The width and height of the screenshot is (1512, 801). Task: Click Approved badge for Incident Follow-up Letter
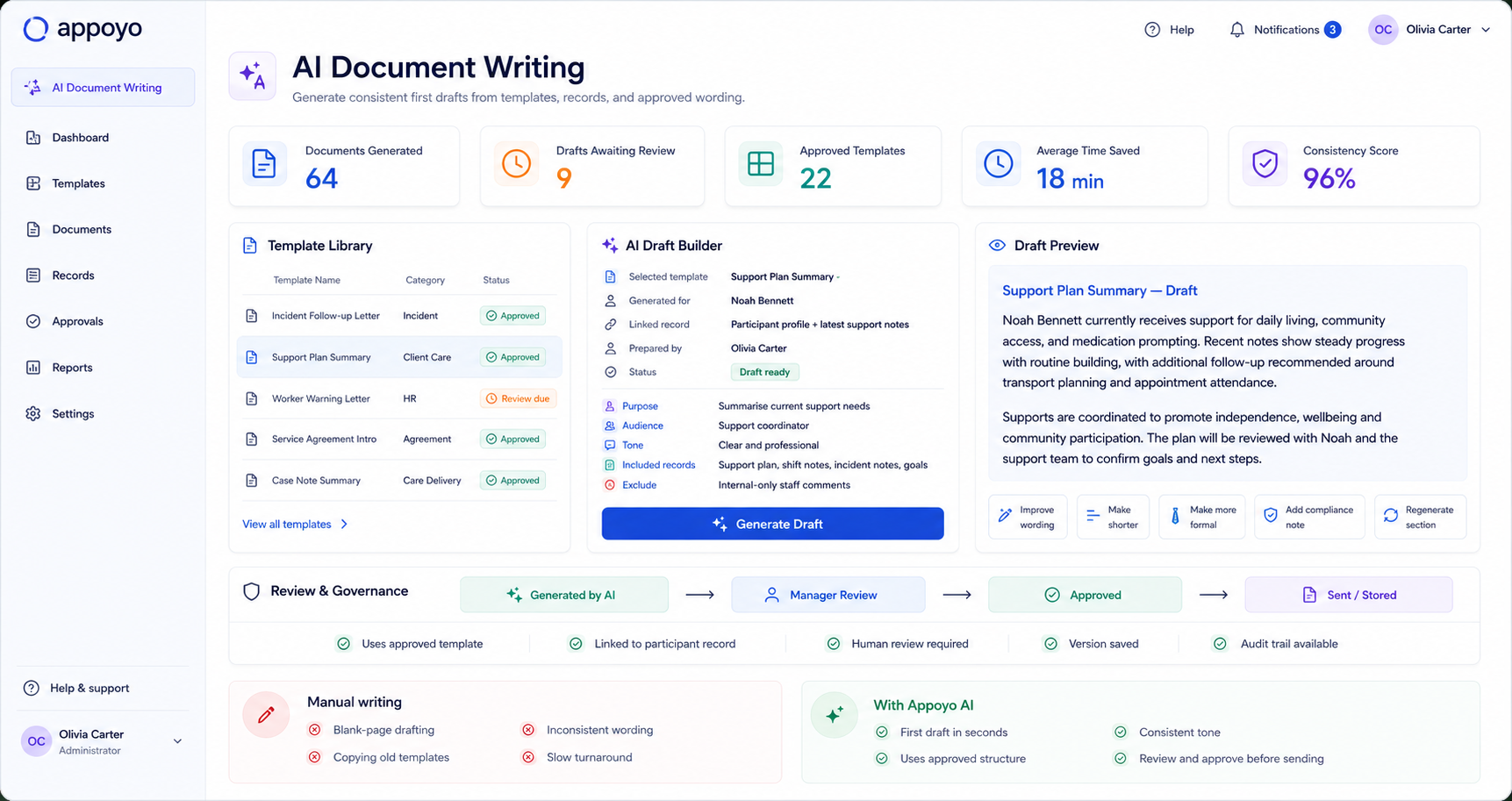pyautogui.click(x=512, y=316)
